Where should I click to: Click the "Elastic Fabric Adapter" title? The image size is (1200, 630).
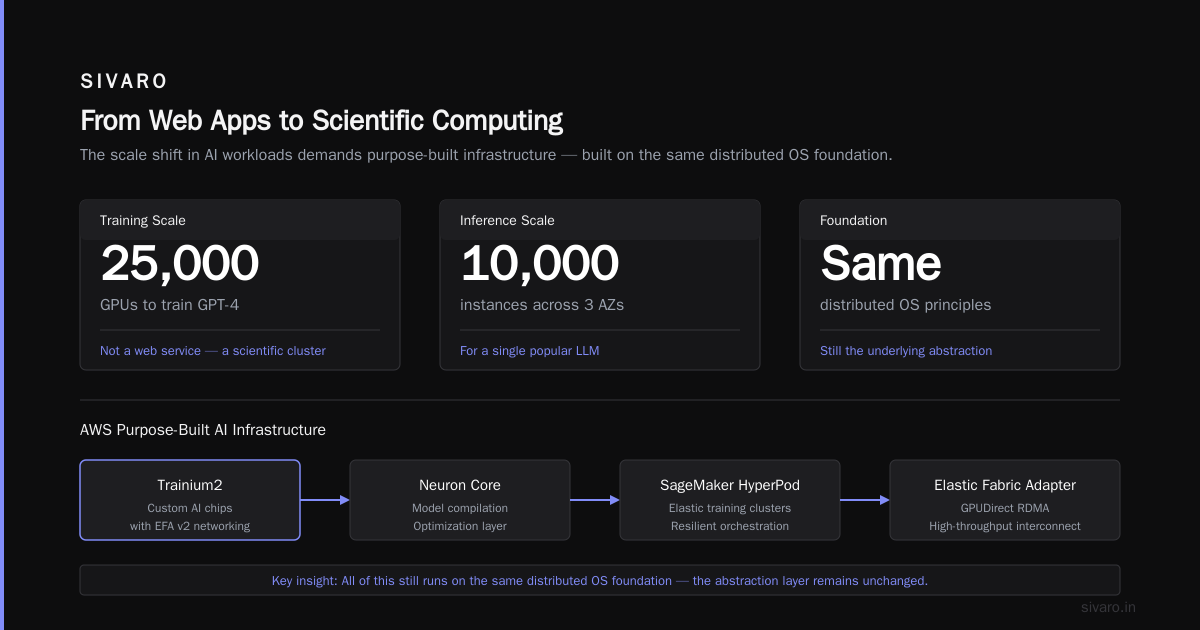coord(1005,485)
